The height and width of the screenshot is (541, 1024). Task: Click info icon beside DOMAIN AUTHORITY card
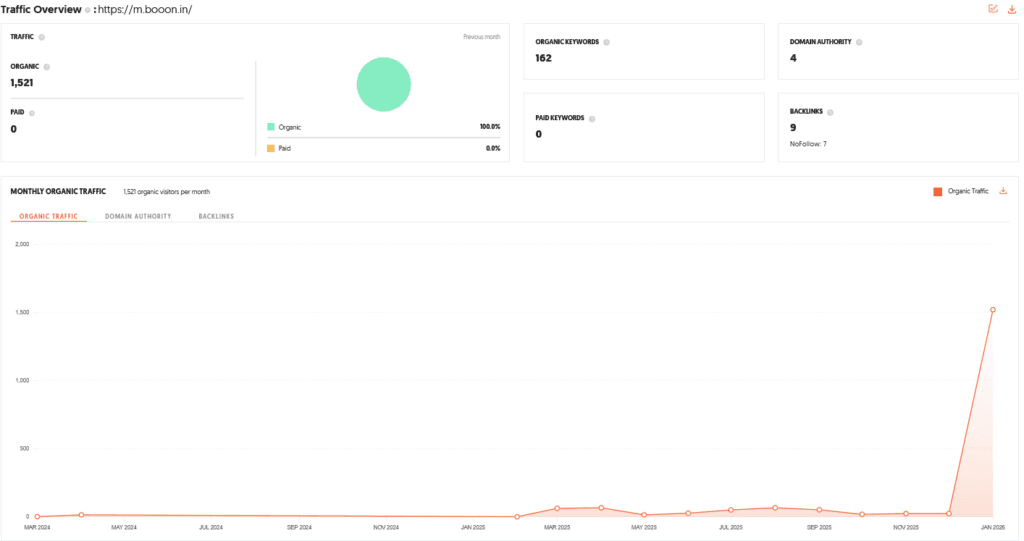(x=859, y=42)
